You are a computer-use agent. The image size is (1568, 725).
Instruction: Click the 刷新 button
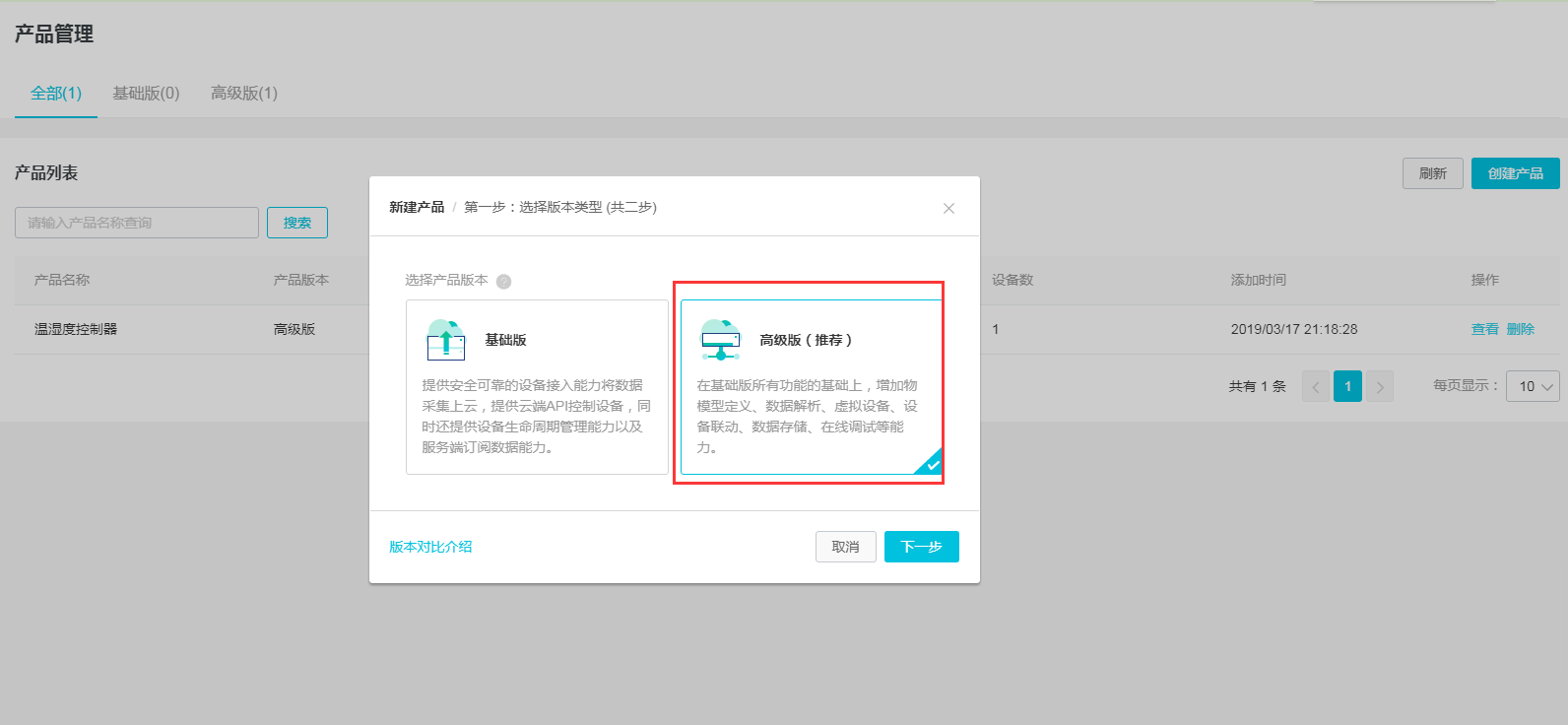pos(1433,173)
